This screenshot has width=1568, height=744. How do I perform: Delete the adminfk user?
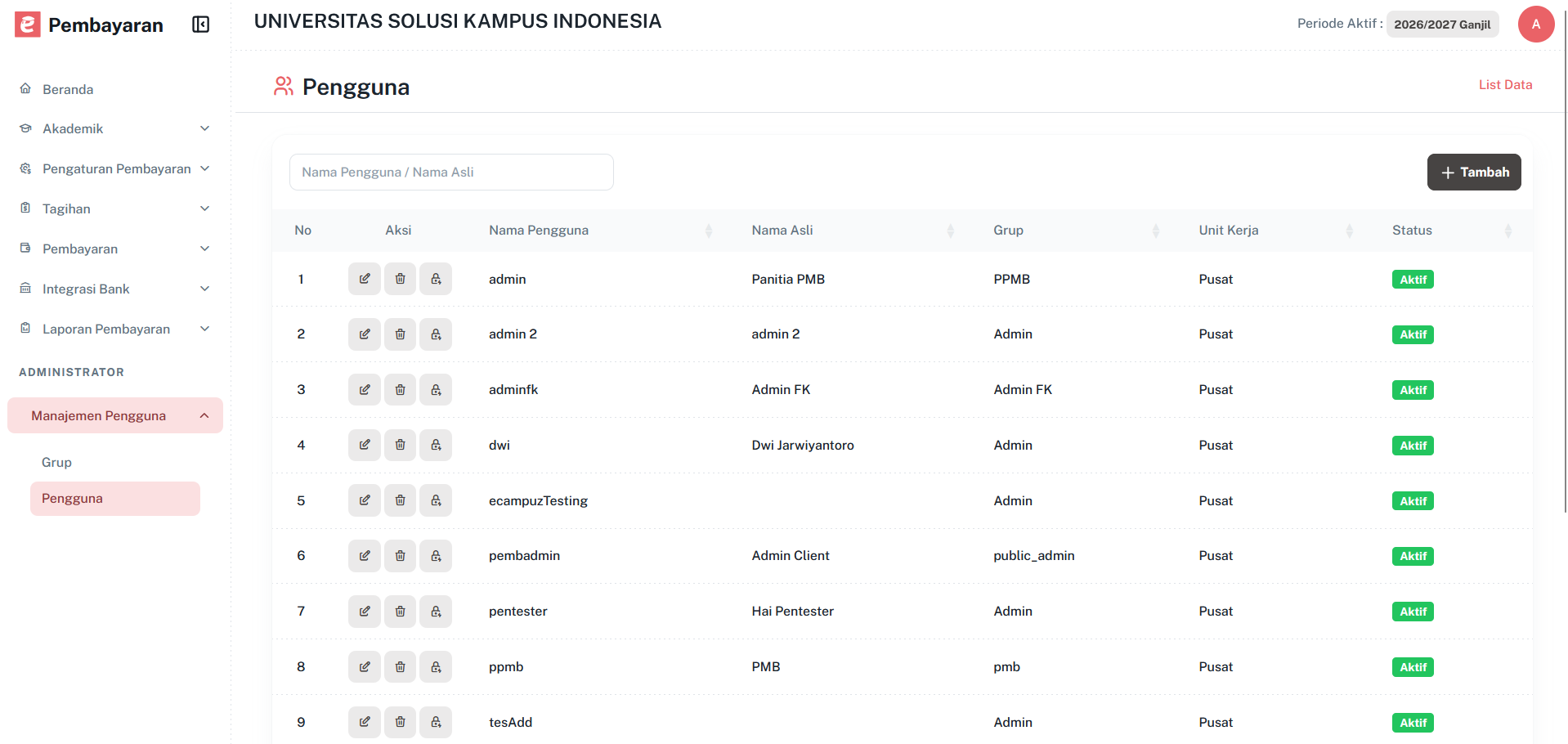(401, 390)
